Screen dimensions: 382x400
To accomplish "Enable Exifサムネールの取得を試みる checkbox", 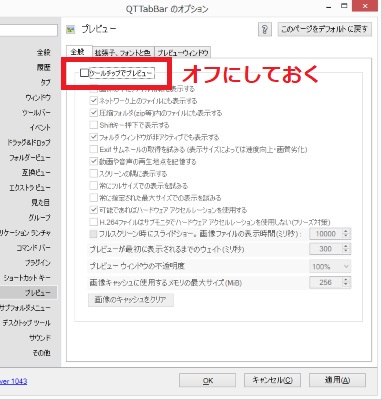I will coord(93,149).
